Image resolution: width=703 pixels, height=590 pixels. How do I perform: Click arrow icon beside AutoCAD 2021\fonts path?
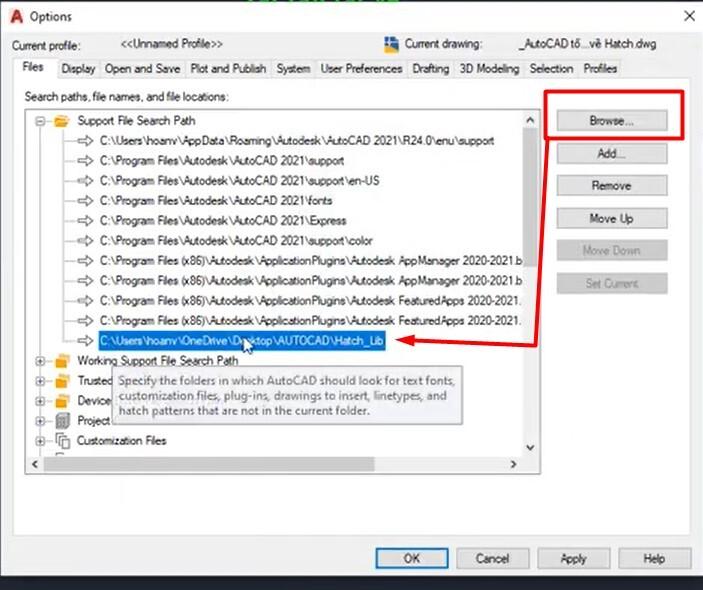[x=85, y=200]
